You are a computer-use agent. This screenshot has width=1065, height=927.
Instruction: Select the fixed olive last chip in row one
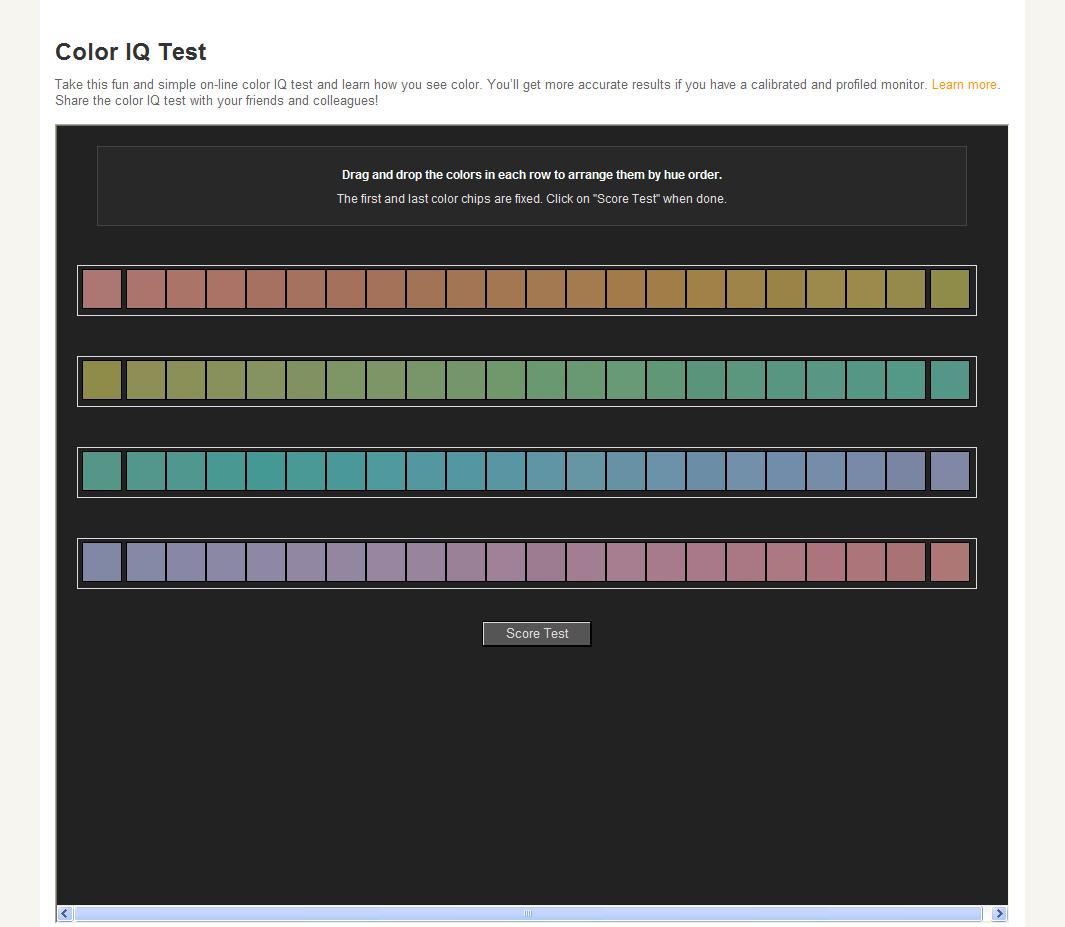tap(950, 289)
